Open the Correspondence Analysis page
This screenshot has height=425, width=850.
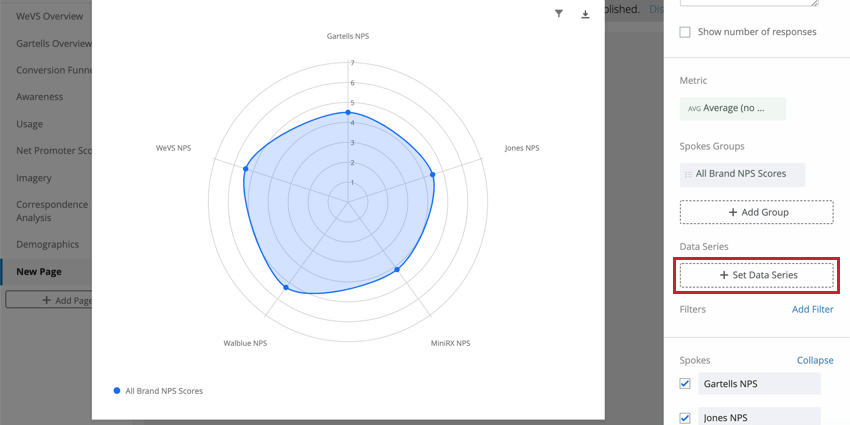coord(51,211)
